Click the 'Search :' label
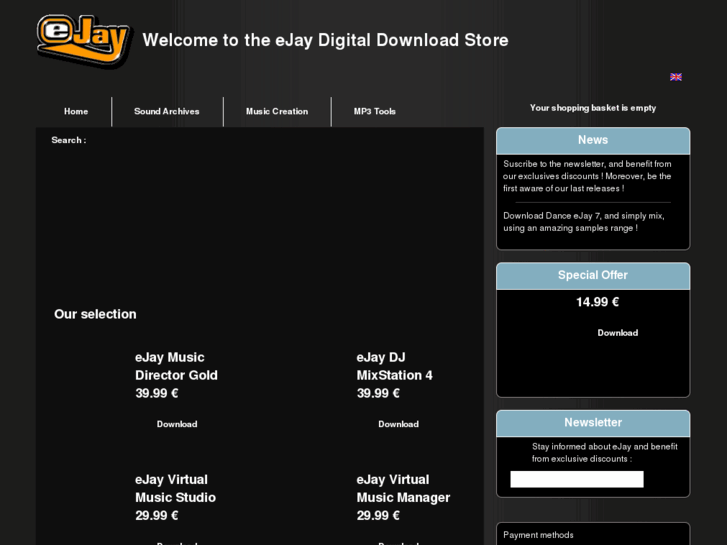Viewport: 727px width, 545px height. pos(69,140)
